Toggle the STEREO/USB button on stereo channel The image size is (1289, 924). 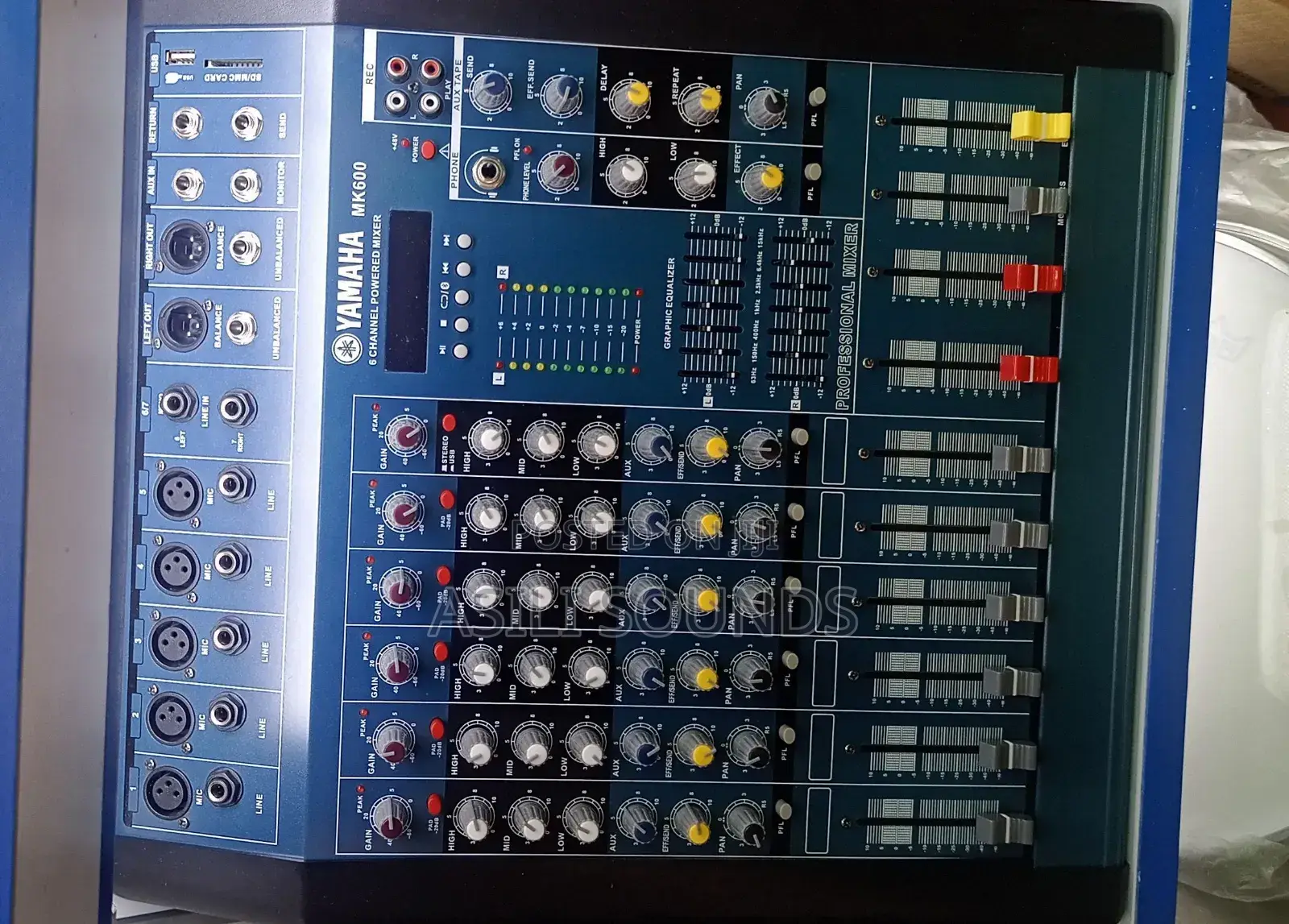[x=449, y=423]
